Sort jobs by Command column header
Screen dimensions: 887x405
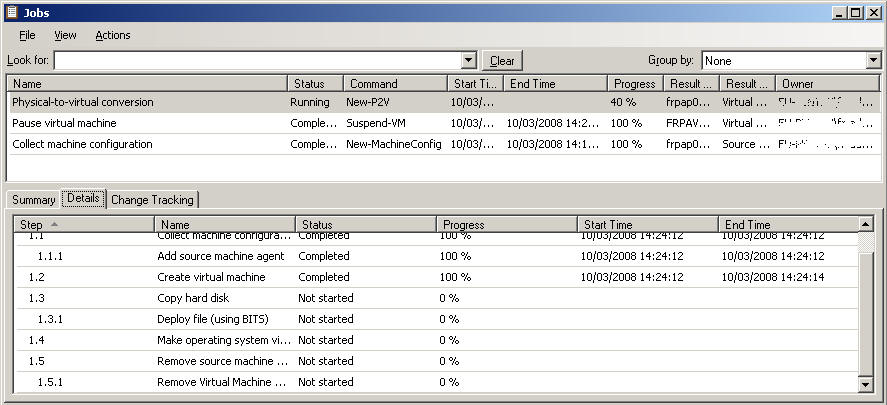coord(395,84)
